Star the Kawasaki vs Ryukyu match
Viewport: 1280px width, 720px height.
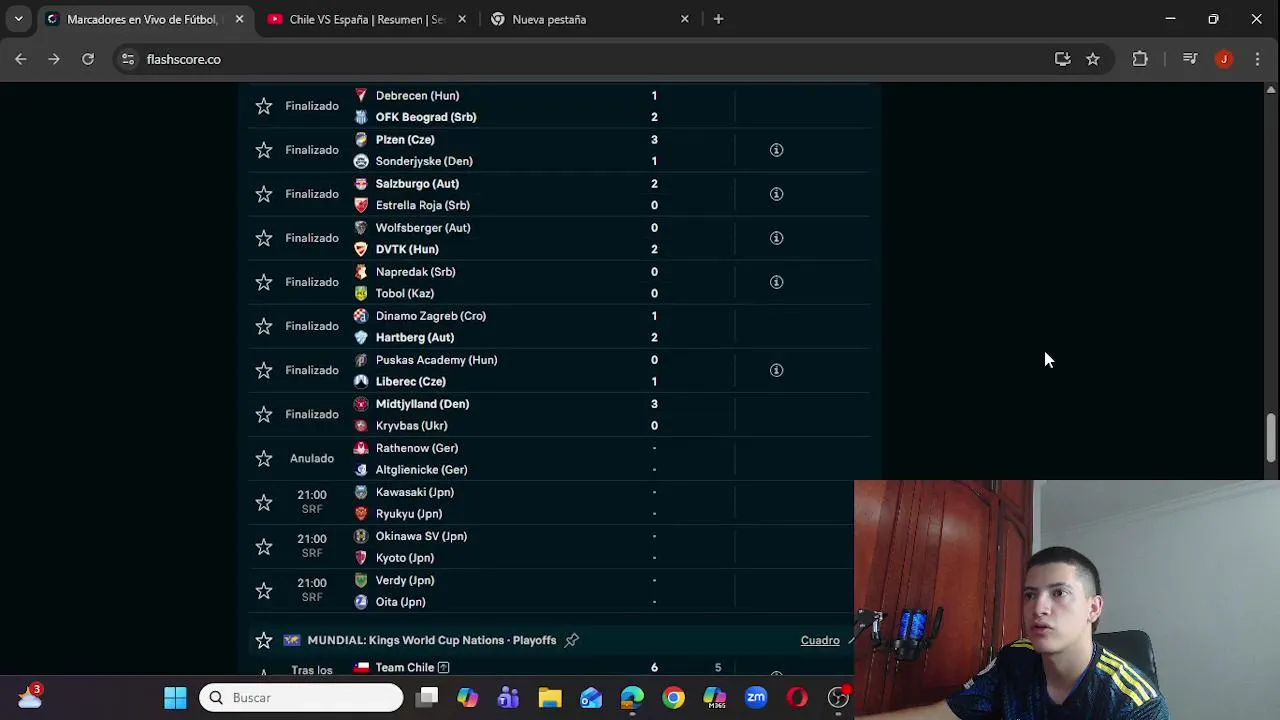pos(264,502)
